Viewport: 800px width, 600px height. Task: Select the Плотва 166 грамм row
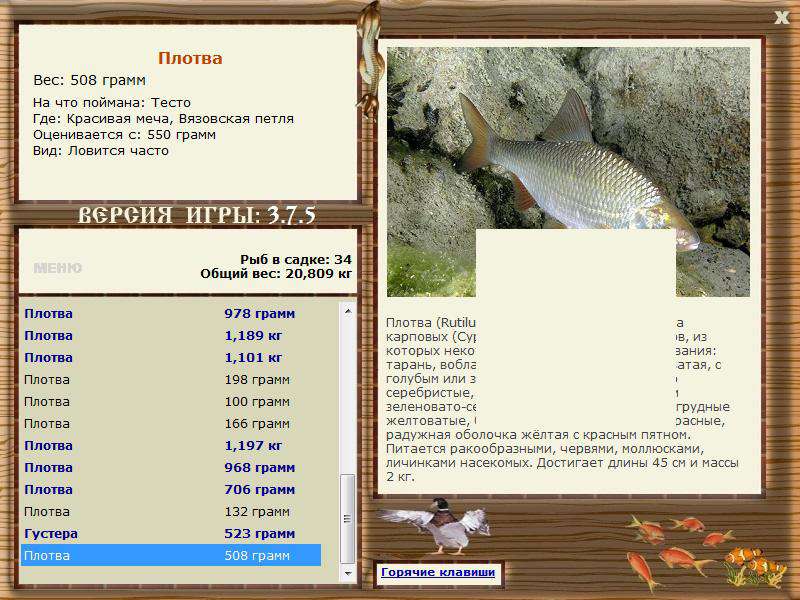[171, 423]
